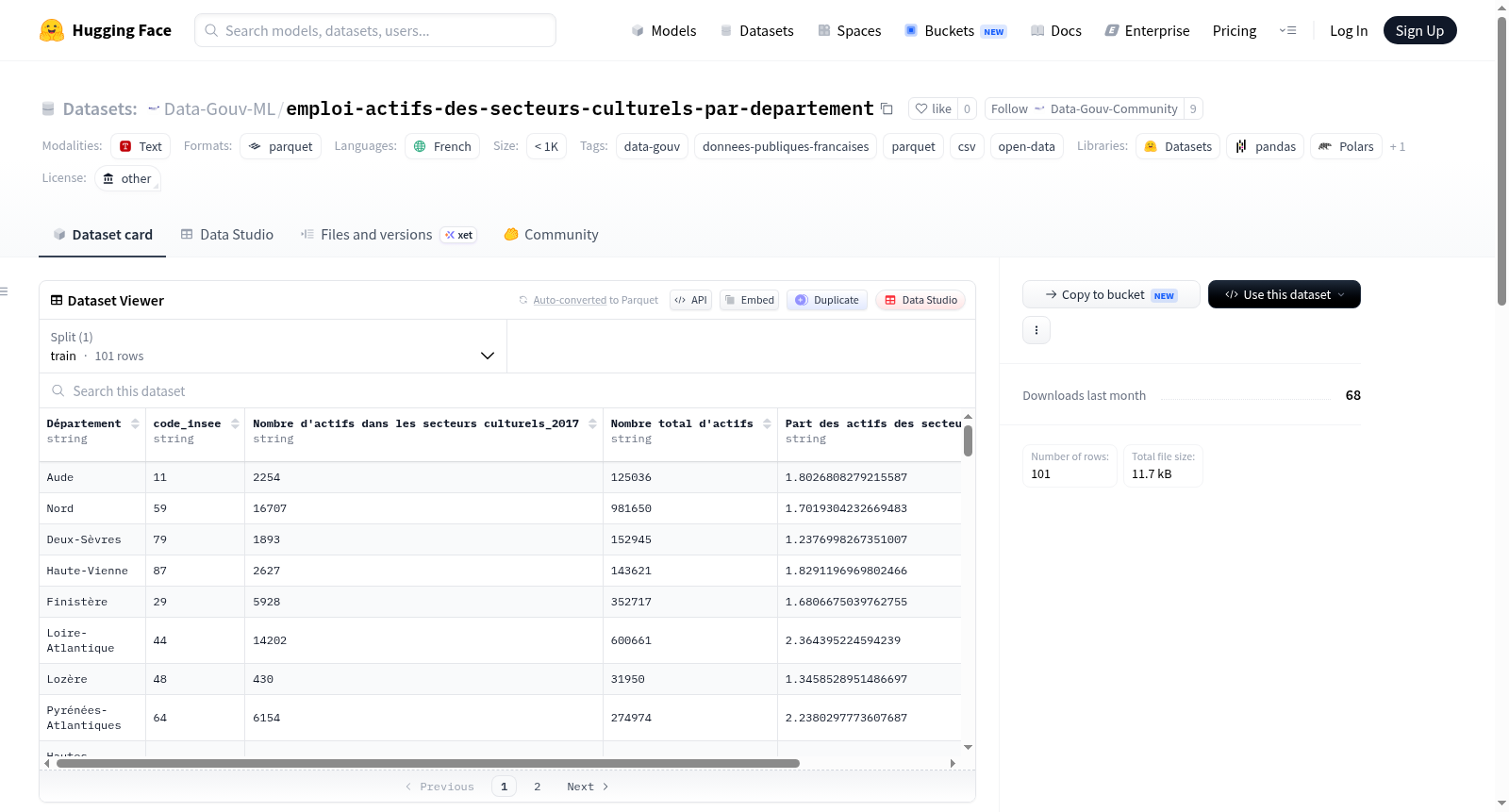Sort by the code_insee column icon
The height and width of the screenshot is (812, 1509).
tap(235, 423)
